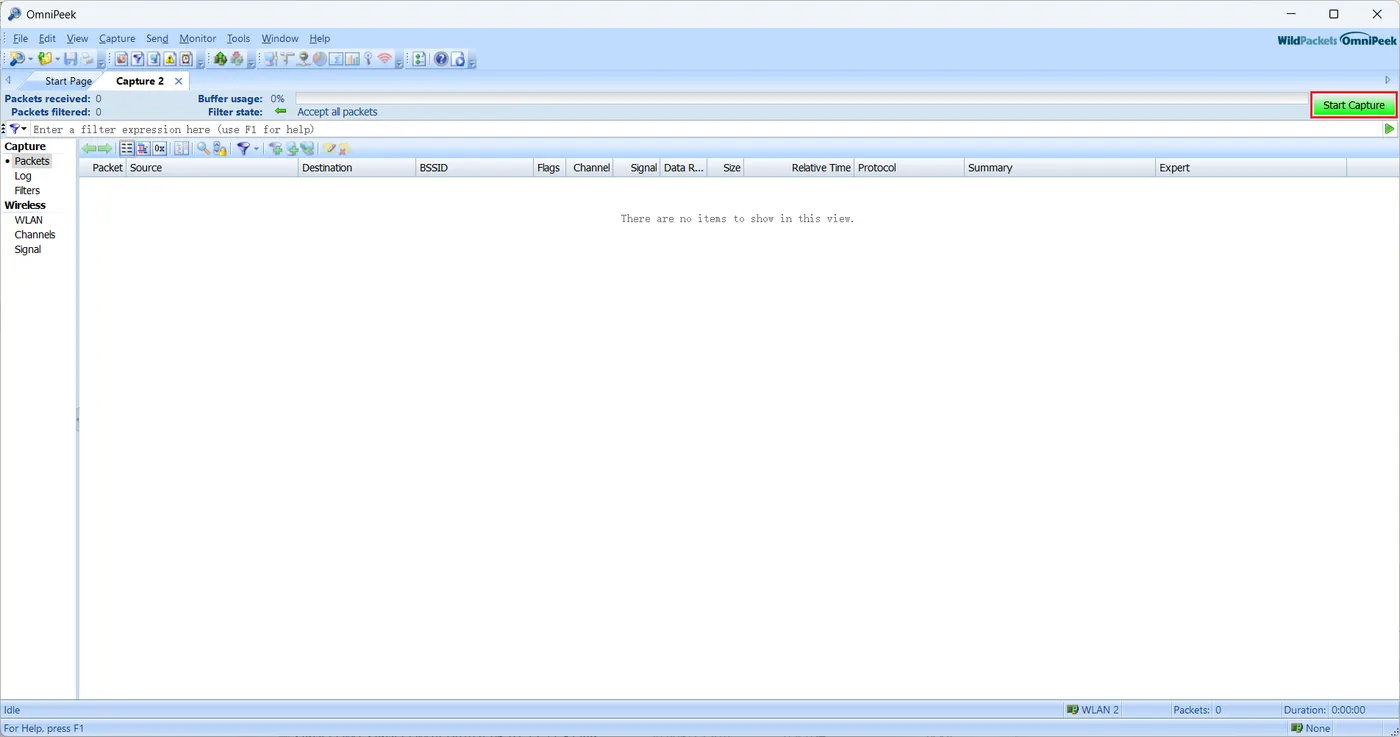Click the green apply filter arrow

click(1389, 129)
